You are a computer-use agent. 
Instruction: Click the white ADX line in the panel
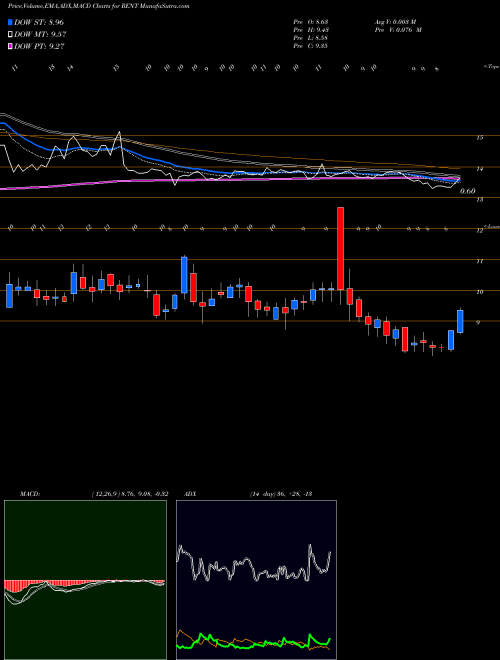pos(253,564)
